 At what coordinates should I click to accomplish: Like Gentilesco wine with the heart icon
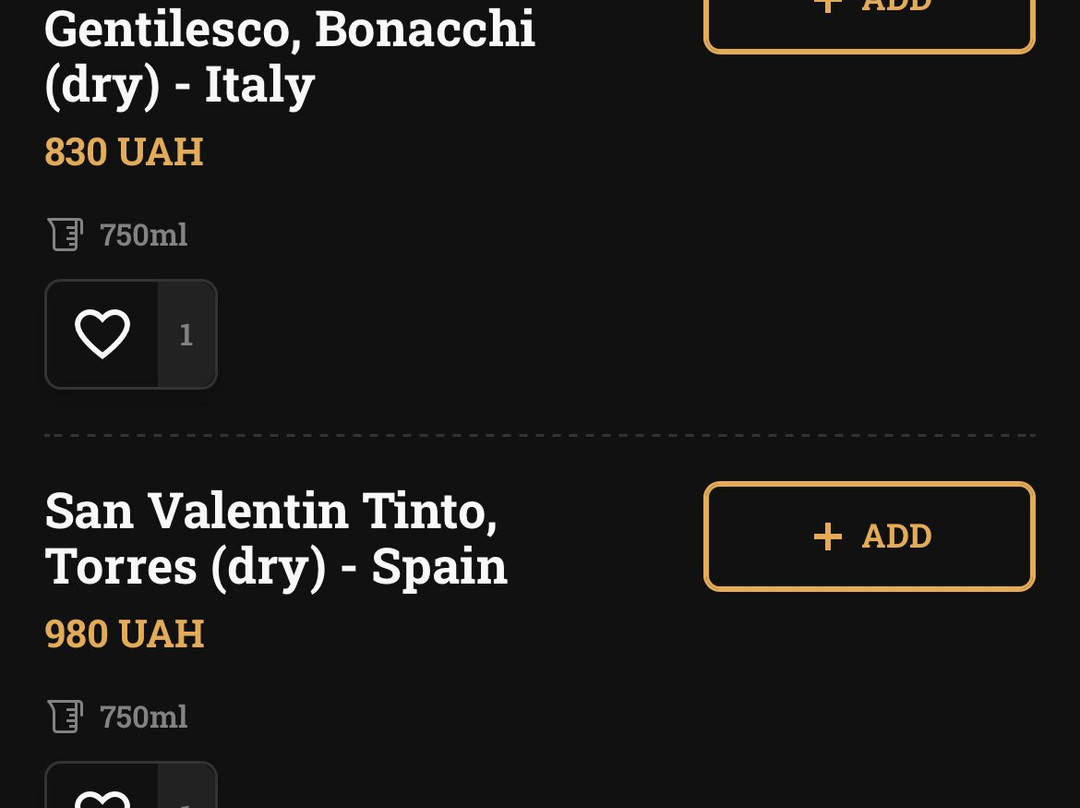pos(102,334)
